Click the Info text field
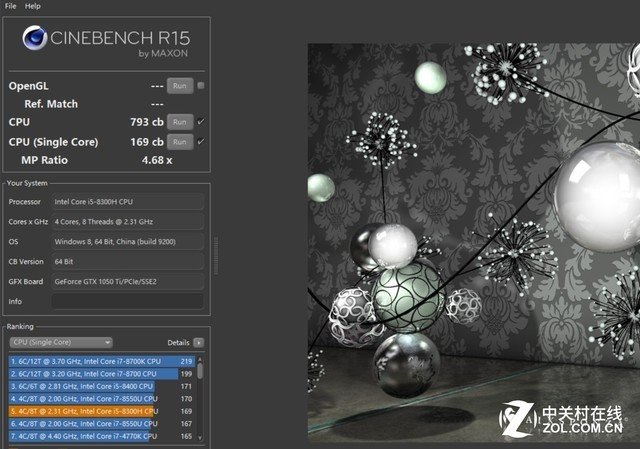The width and height of the screenshot is (640, 449). (127, 301)
